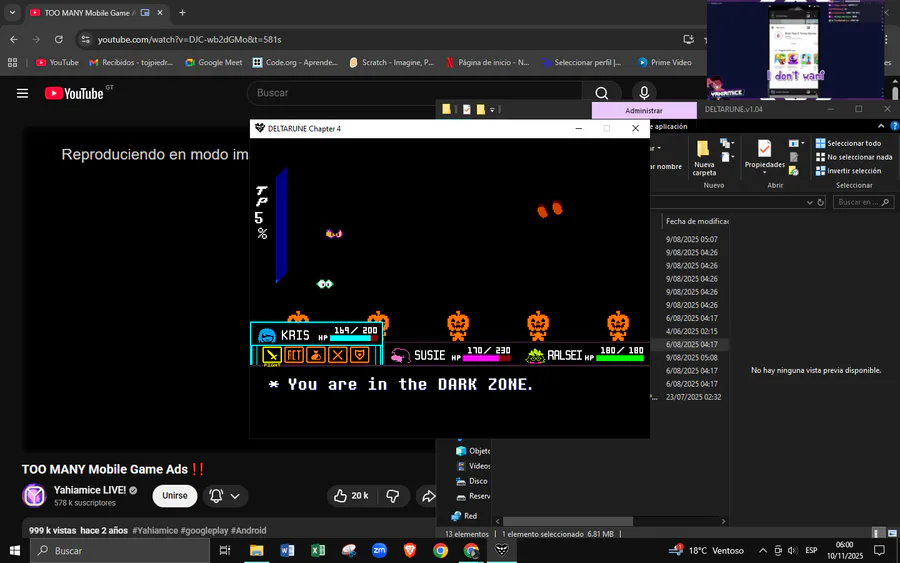Show hidden system tray icons chevron
Viewport: 900px width, 563px height.
[x=763, y=550]
